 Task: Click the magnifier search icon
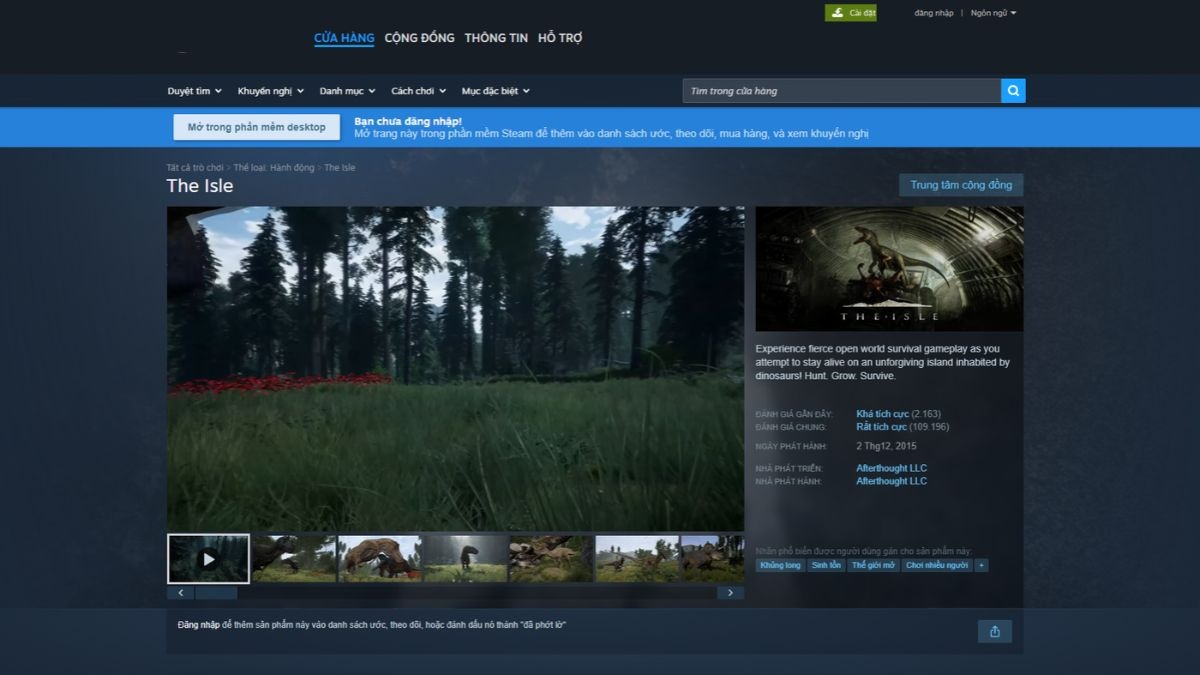(1013, 91)
